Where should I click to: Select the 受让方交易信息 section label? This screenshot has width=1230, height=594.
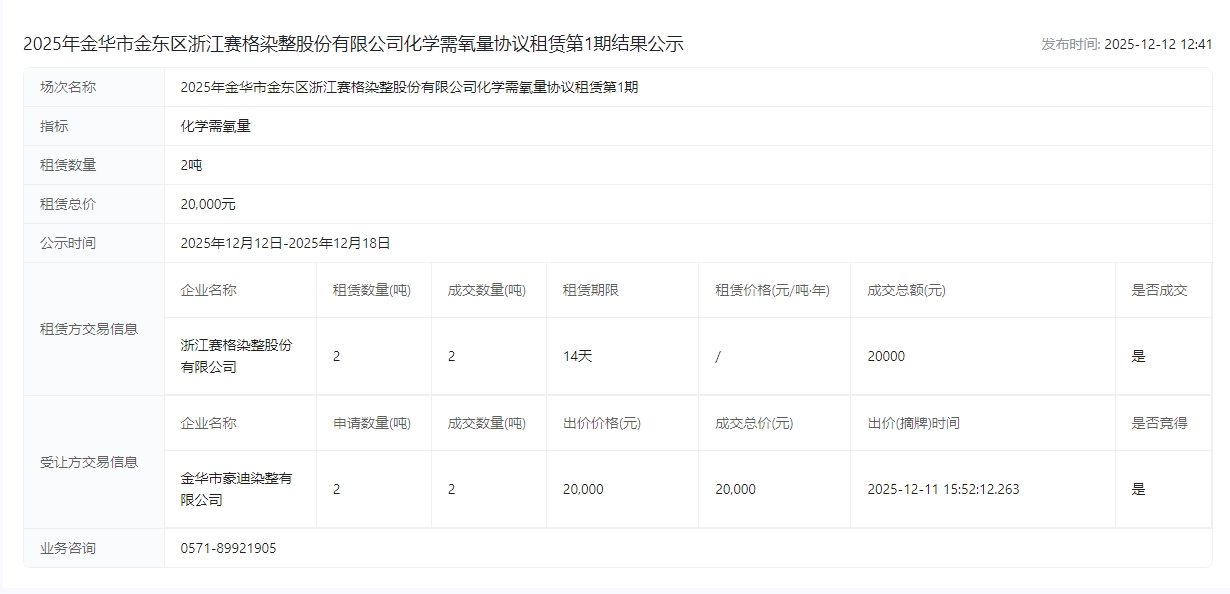point(89,462)
